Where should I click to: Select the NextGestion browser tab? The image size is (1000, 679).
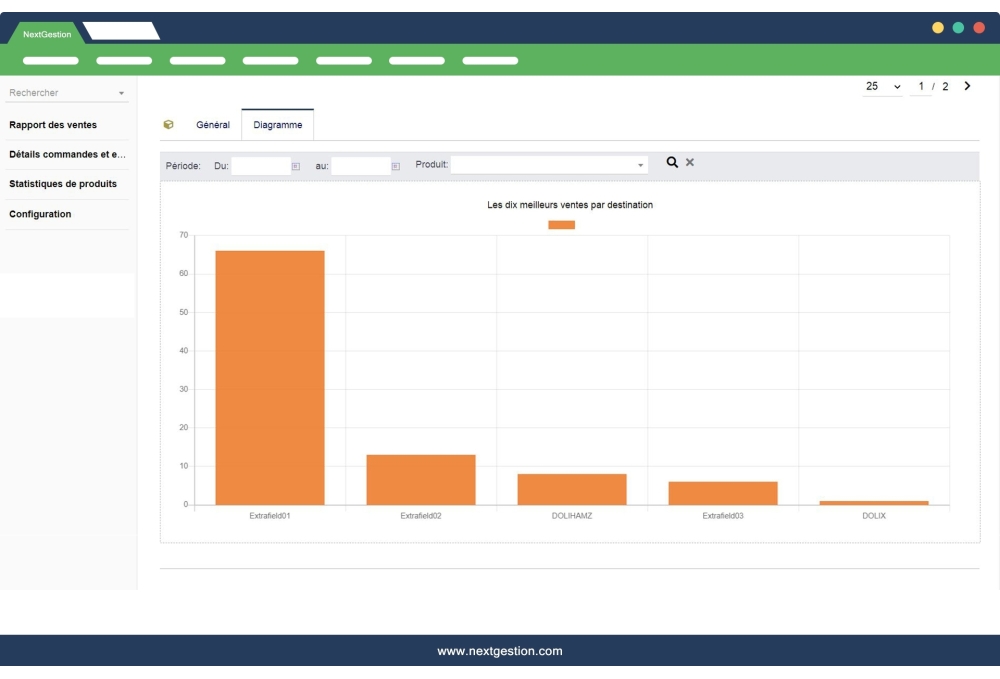click(47, 34)
